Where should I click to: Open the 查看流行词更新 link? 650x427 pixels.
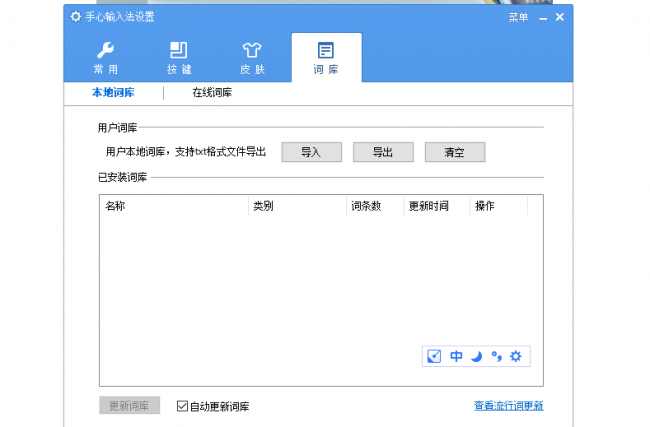click(x=509, y=405)
